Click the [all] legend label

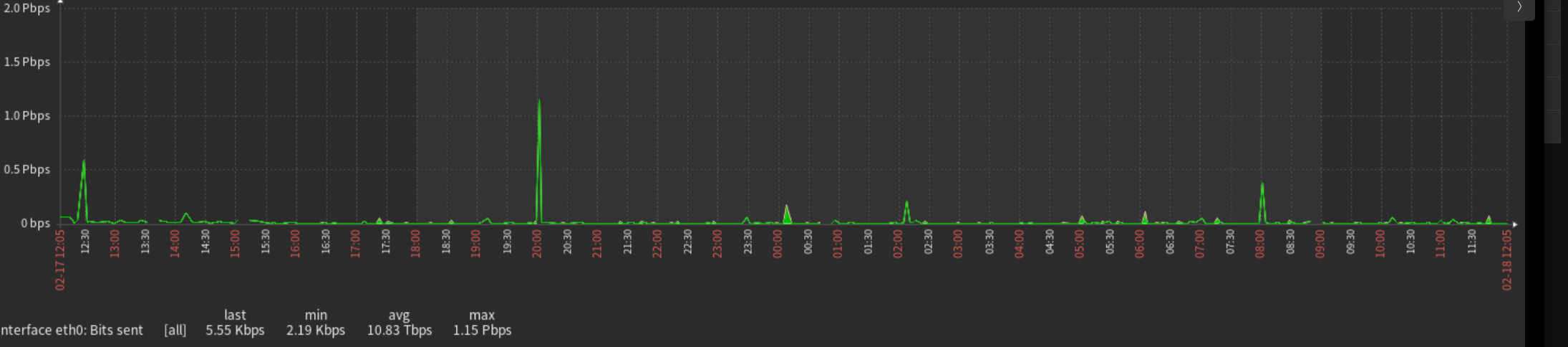175,330
